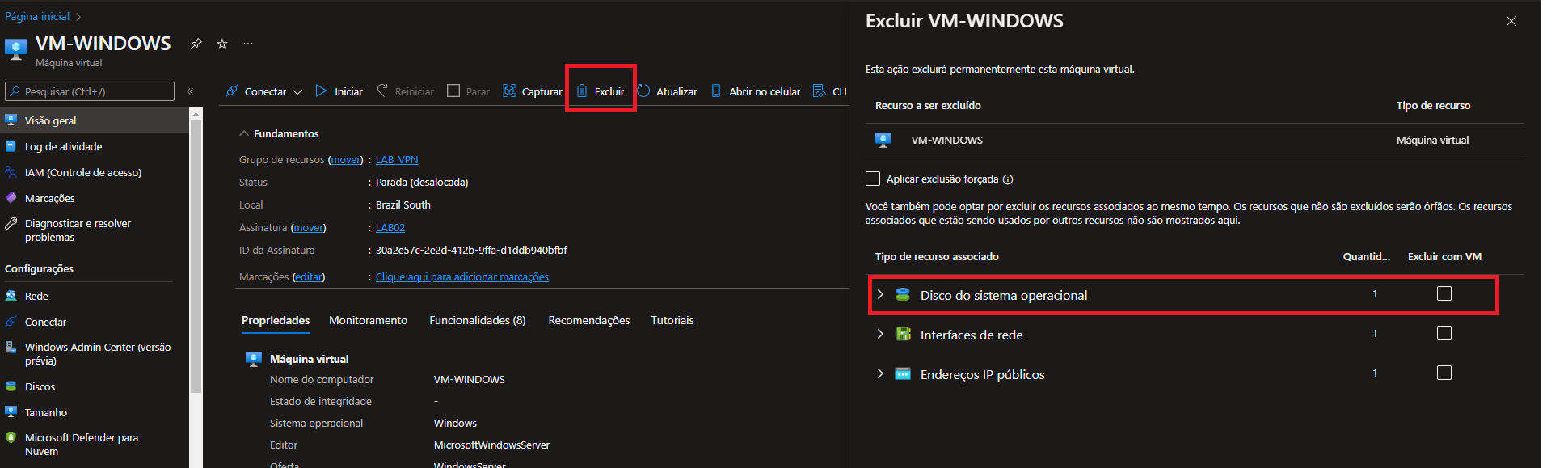1568x468 pixels.
Task: Go to Página inicial breadcrumb
Action: click(x=37, y=16)
